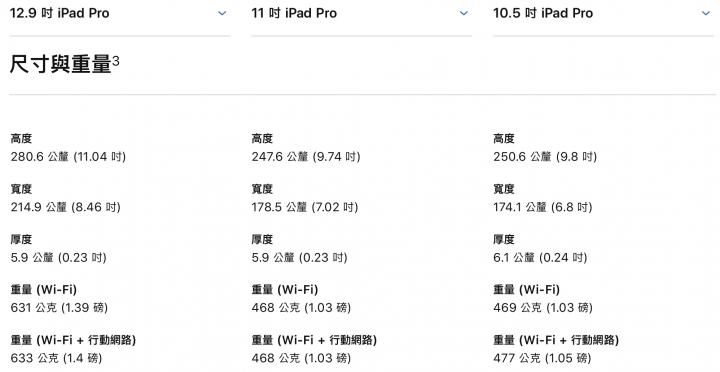Click the chevron beside 12.9 吋 iPad Pro
This screenshot has height=372, width=720.
tap(222, 13)
